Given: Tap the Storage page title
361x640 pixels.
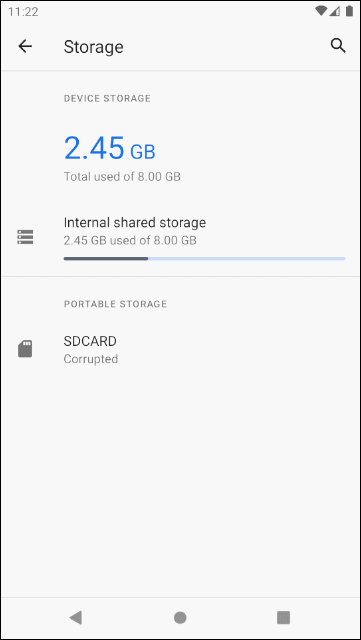Looking at the screenshot, I should (94, 47).
